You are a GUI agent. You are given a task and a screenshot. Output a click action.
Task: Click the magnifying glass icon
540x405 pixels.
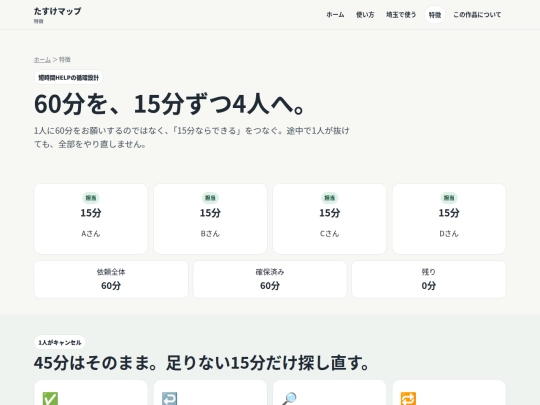(289, 398)
